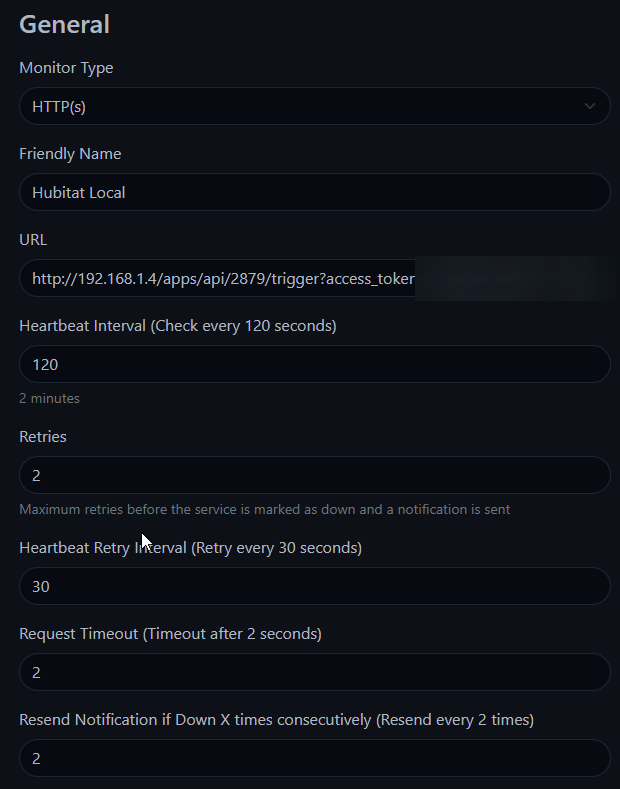This screenshot has width=620, height=789.
Task: Focus the Request Timeout input field
Action: coord(314,673)
